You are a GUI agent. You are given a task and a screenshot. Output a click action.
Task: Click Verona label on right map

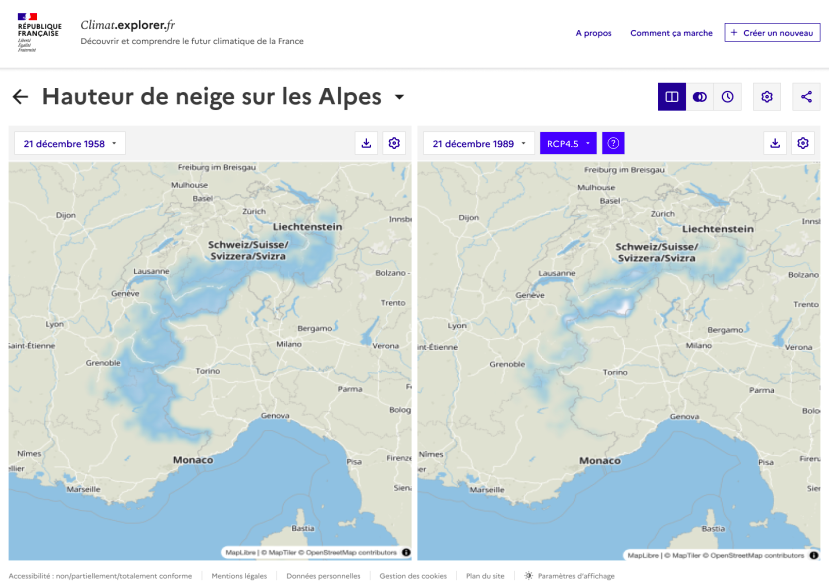798,347
